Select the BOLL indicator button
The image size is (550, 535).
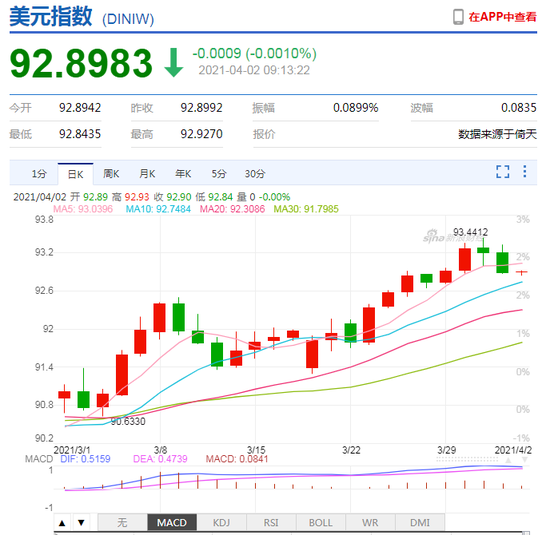[321, 523]
